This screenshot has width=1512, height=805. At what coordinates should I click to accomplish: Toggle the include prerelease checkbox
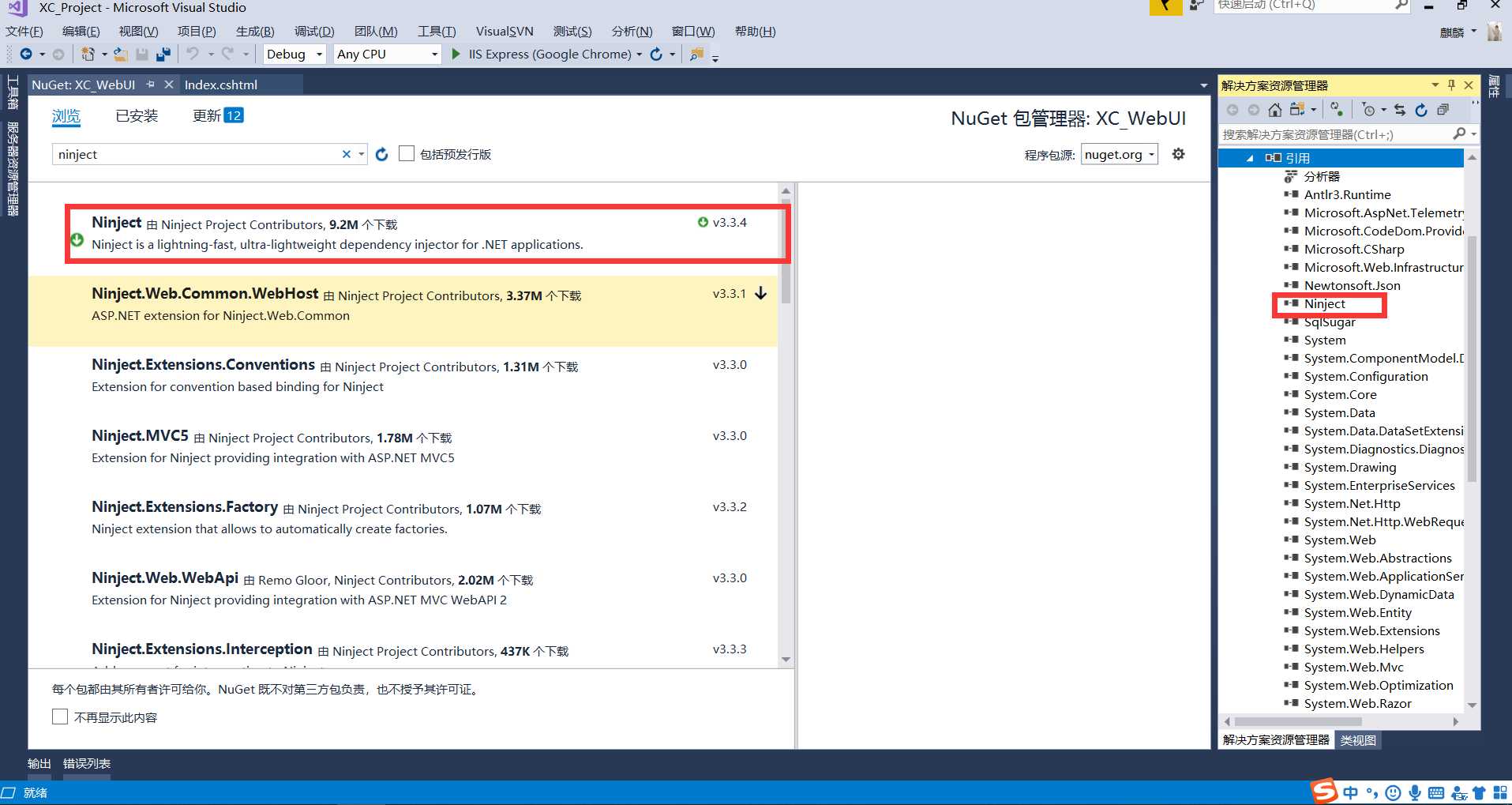click(407, 153)
